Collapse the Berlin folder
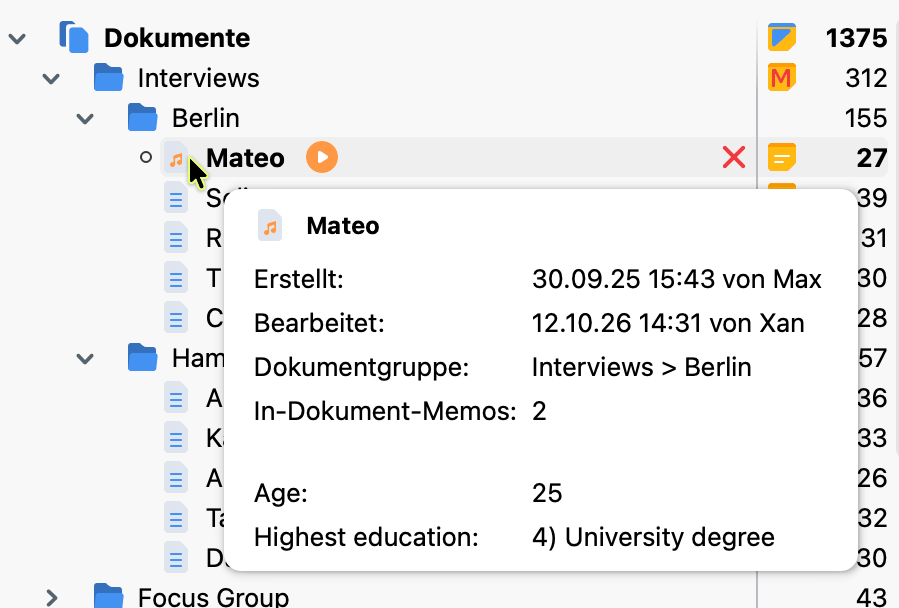Screen dimensions: 899x608 coord(85,119)
